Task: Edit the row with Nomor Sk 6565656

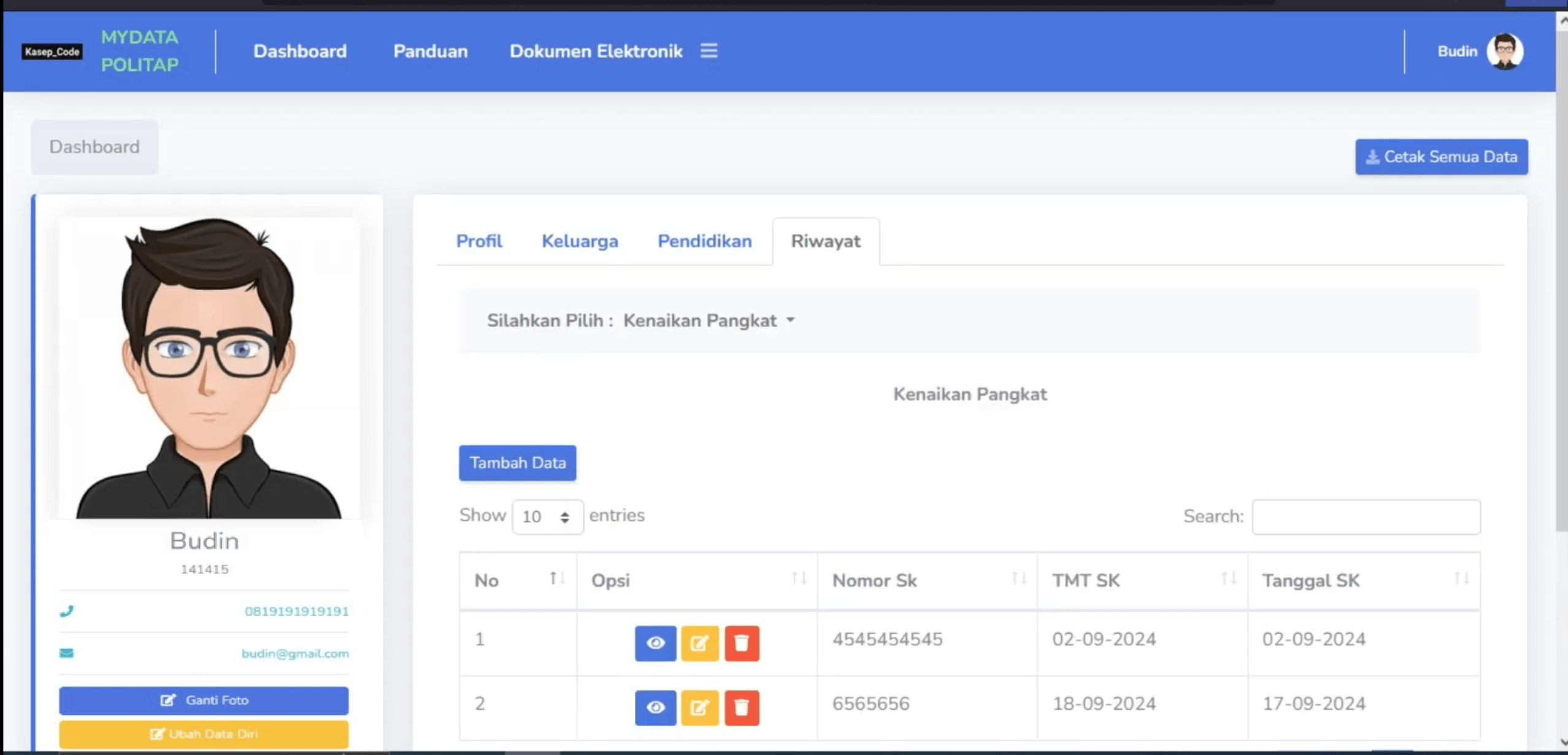Action: click(699, 708)
